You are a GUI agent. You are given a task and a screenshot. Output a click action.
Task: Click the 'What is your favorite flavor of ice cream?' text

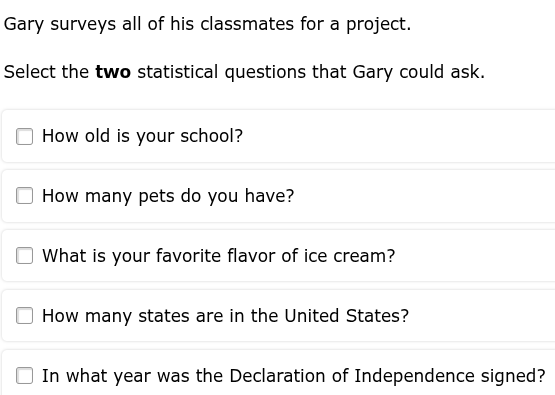[x=218, y=256]
